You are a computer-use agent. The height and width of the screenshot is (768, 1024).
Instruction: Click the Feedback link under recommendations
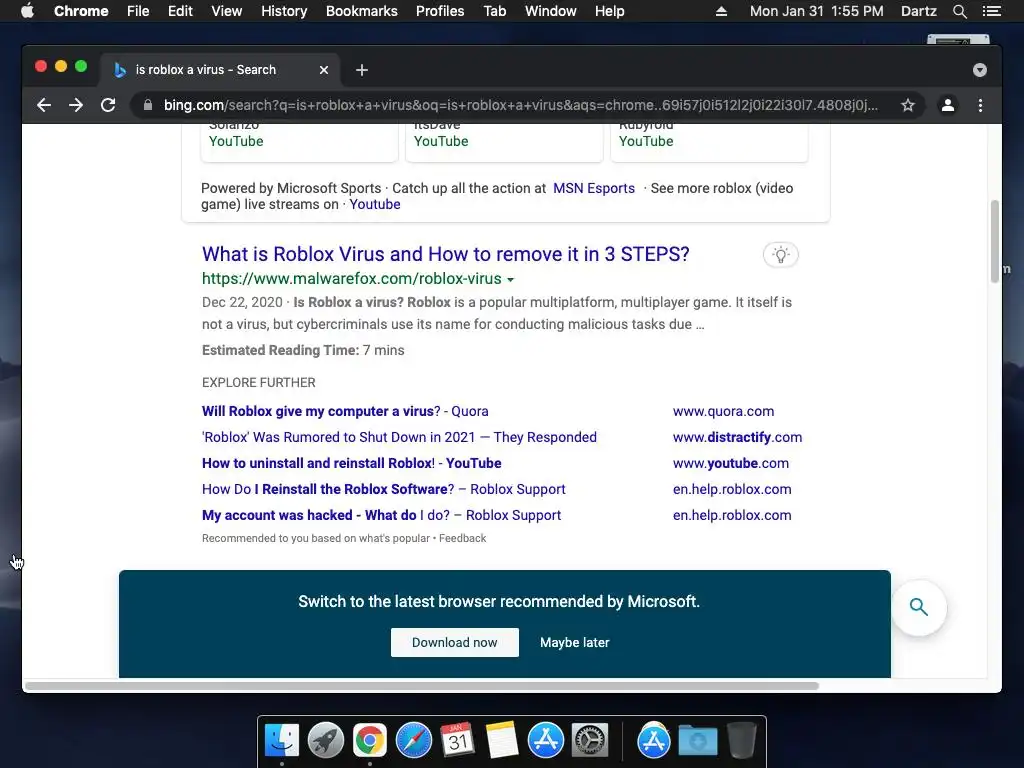[x=462, y=538]
